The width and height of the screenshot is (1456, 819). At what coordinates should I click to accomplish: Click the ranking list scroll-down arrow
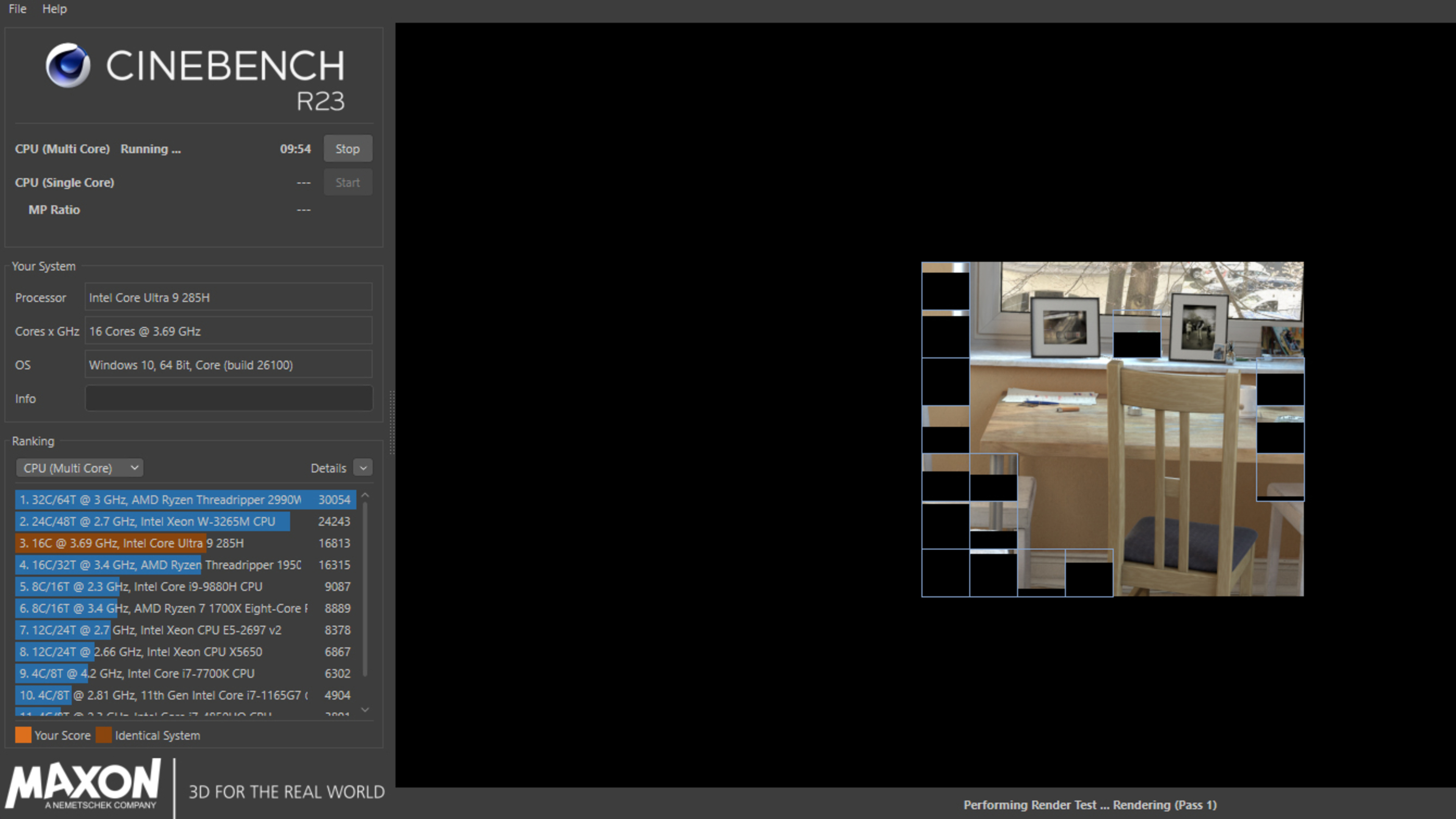point(365,709)
